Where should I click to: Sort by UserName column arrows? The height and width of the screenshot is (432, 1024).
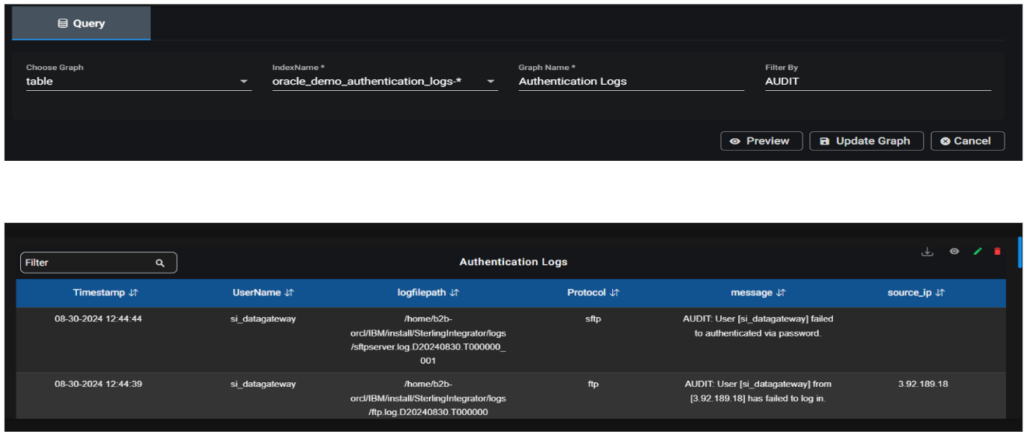290,294
